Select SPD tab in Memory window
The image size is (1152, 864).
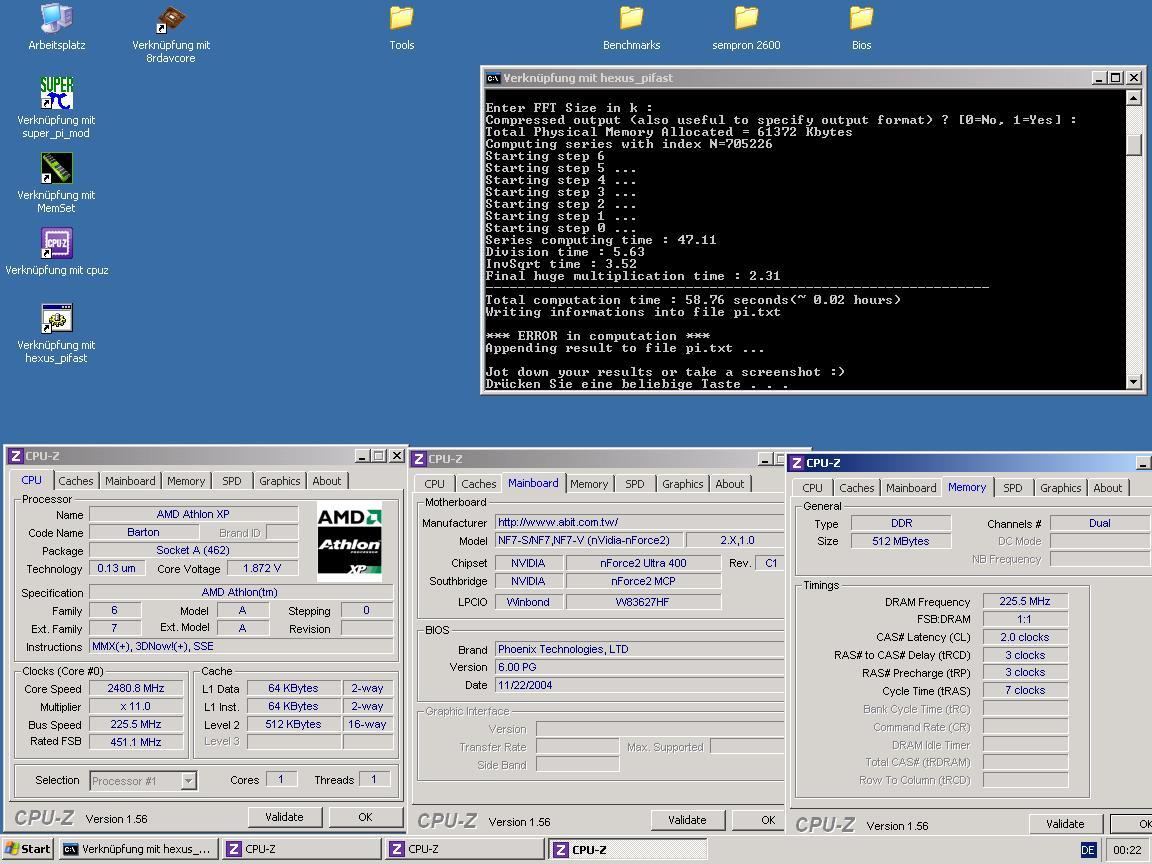[x=1013, y=488]
